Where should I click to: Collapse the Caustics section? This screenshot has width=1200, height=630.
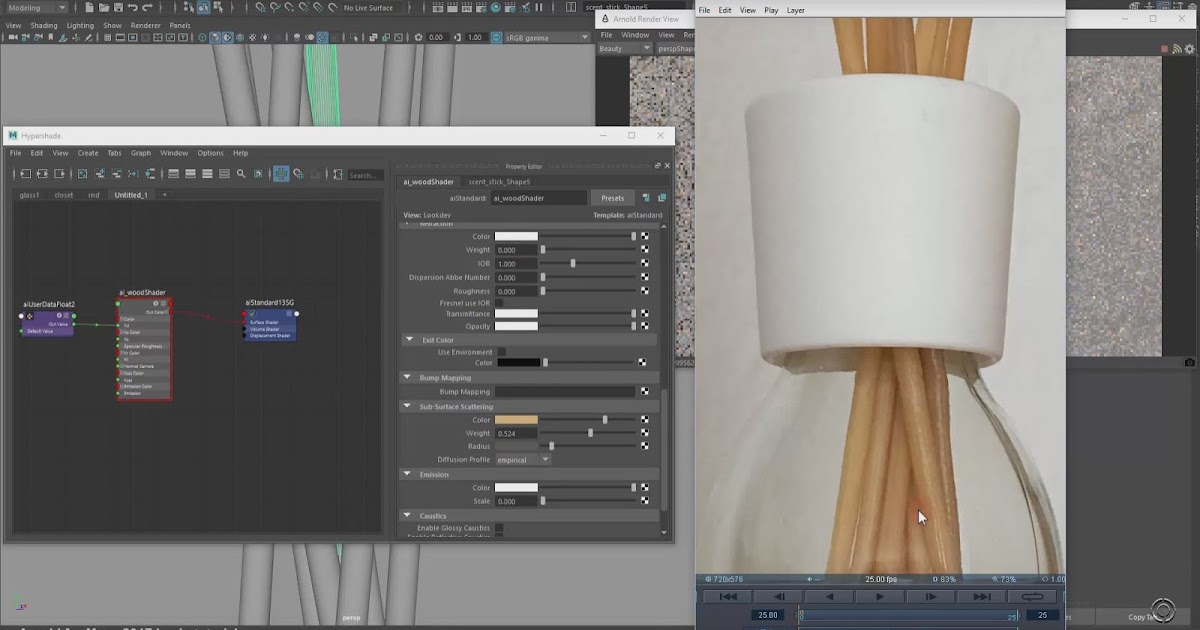(408, 516)
